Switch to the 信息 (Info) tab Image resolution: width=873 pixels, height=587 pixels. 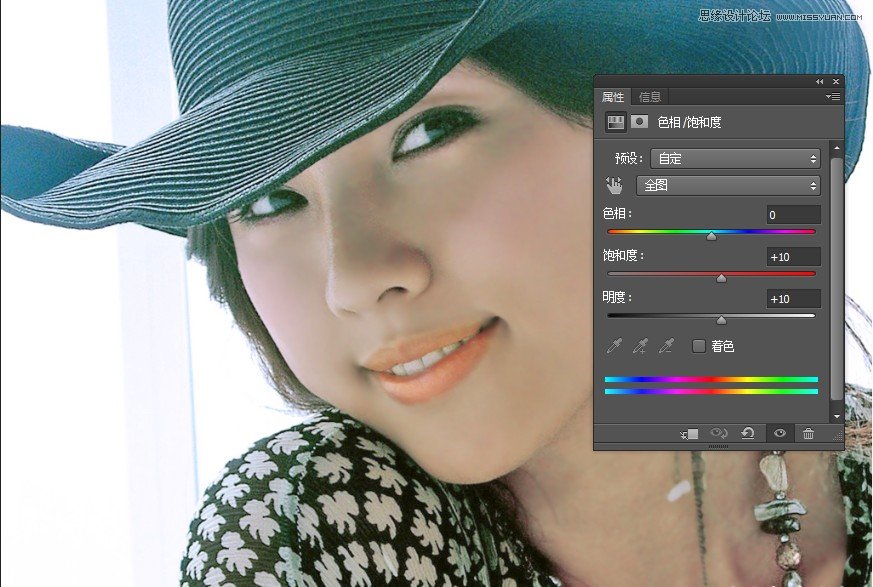tap(649, 97)
